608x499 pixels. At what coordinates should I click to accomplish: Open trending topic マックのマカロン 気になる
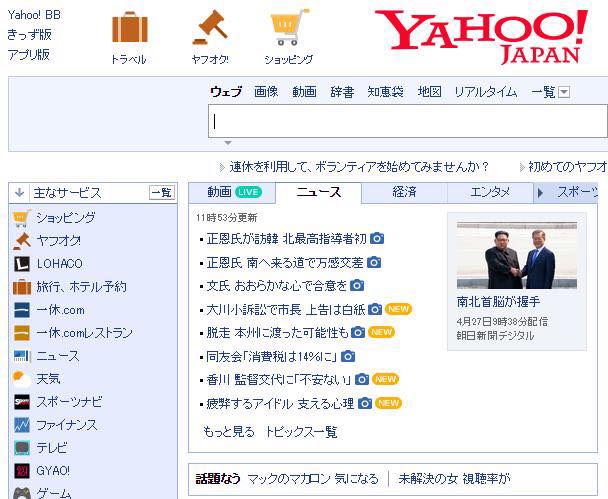tap(313, 479)
